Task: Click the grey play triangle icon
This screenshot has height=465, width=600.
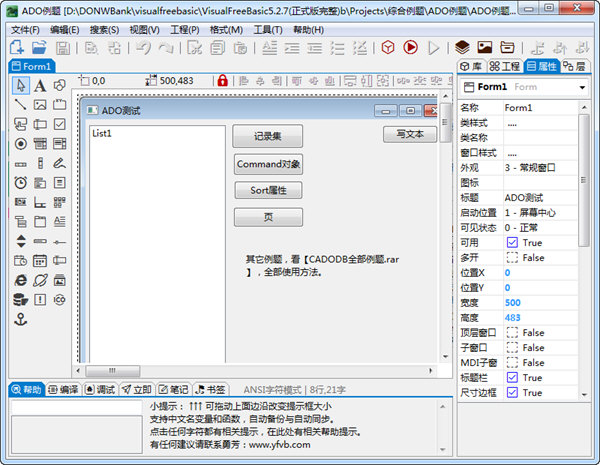Action: pos(434,48)
